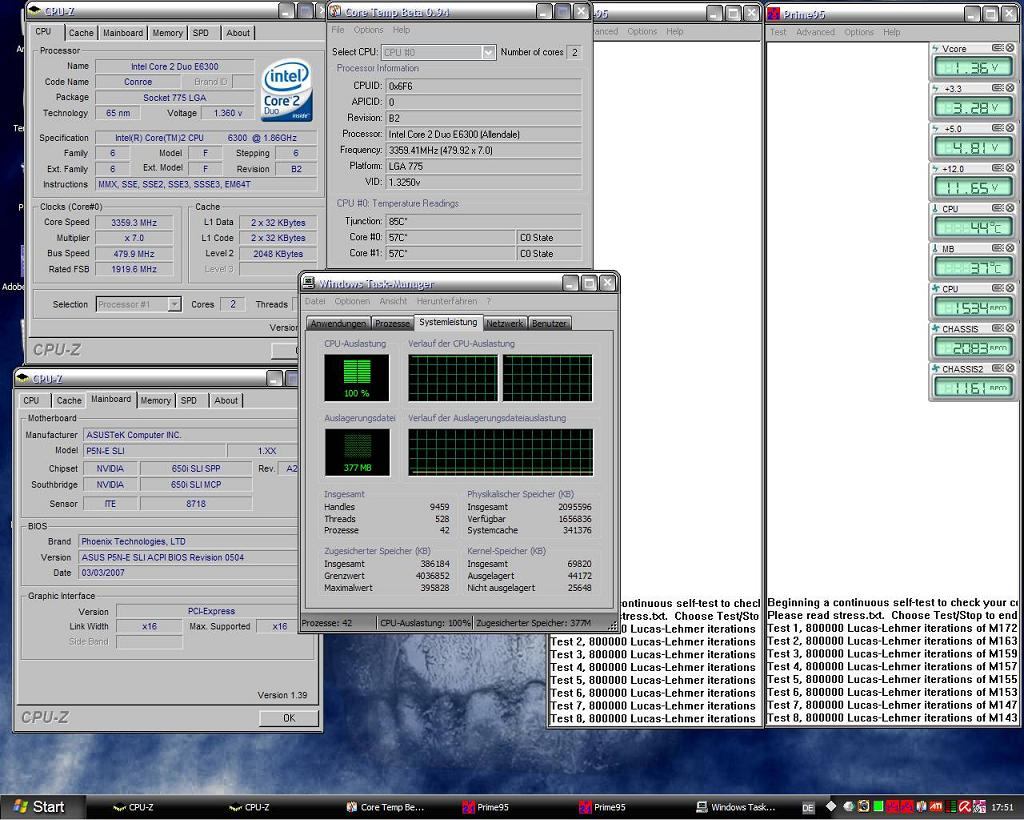
Task: Click the Core Temp title bar icon
Action: click(335, 11)
